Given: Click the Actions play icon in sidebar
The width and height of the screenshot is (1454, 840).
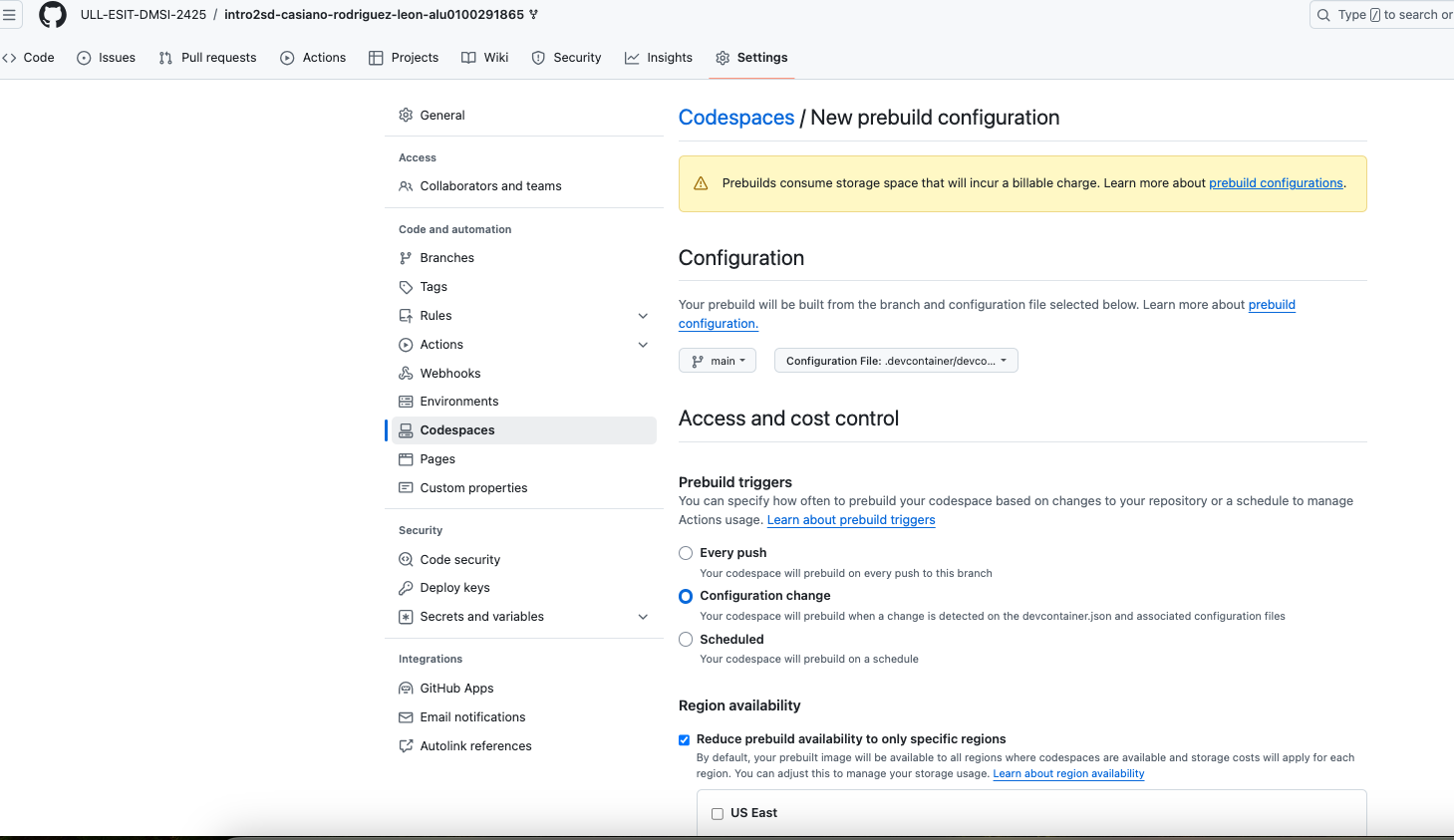Looking at the screenshot, I should click(x=406, y=345).
